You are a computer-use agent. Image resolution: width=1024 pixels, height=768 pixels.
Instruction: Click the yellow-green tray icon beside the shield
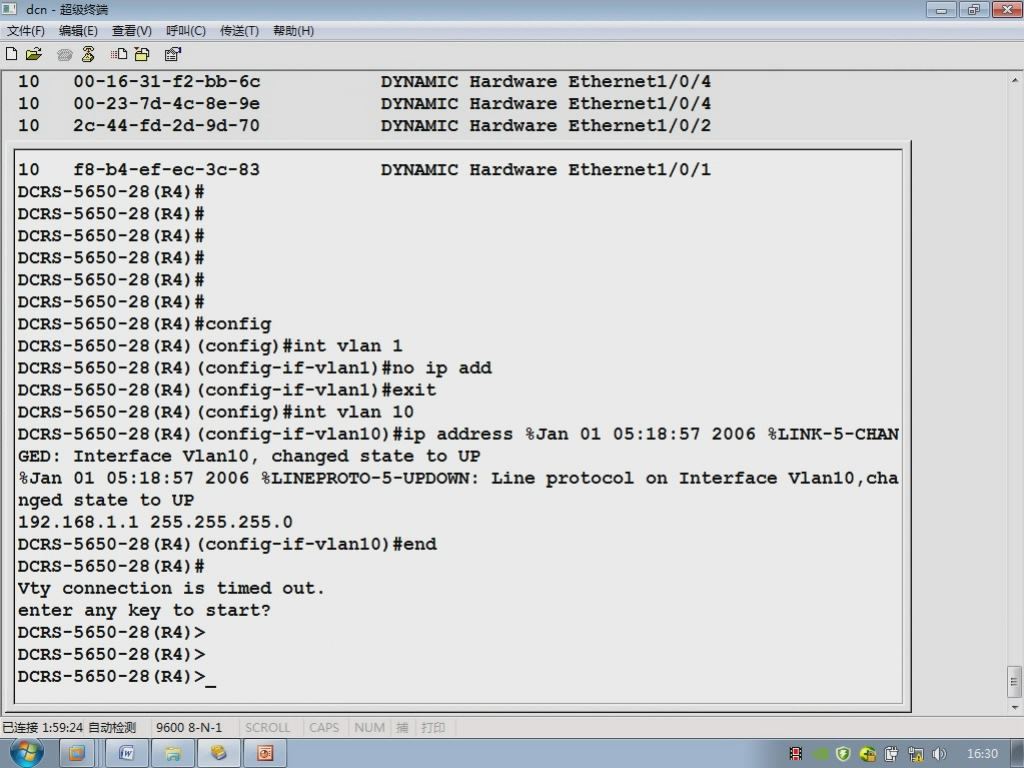click(867, 754)
